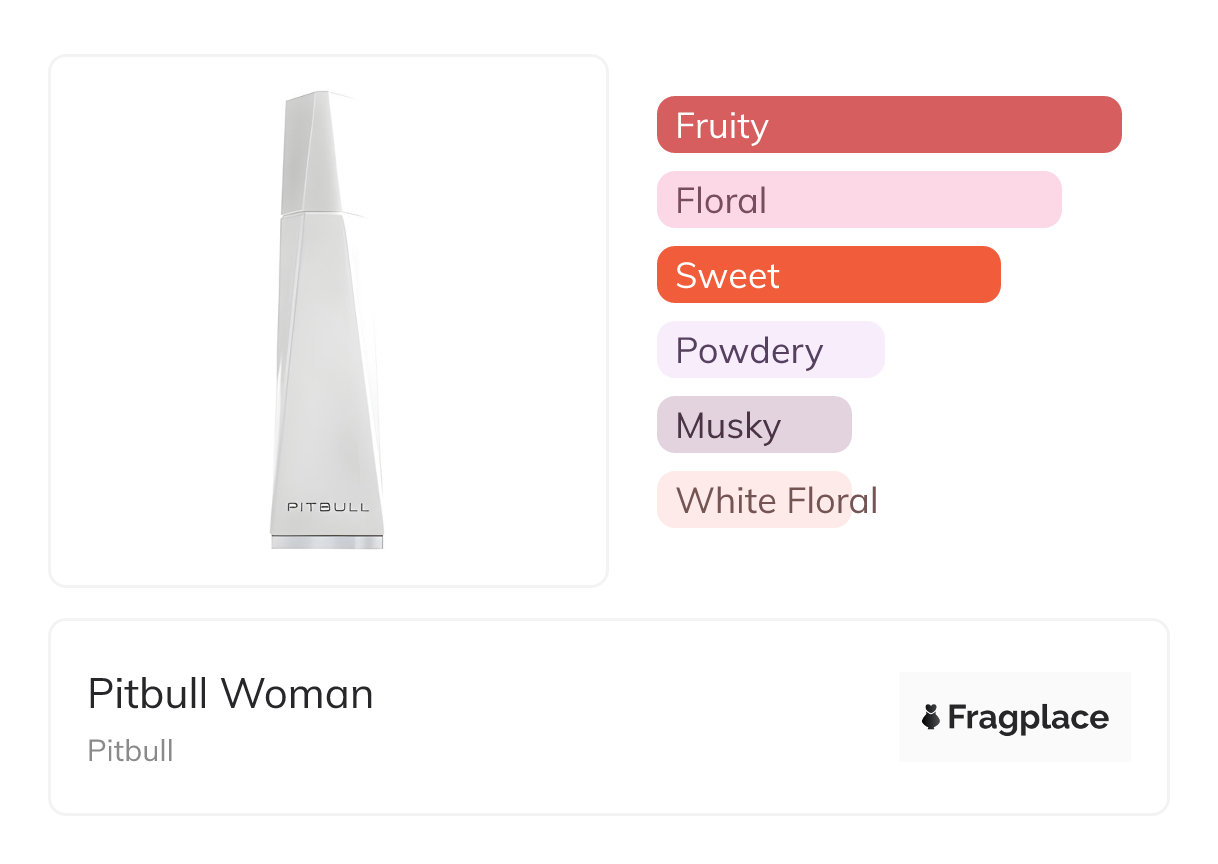Click the Powdery text label
Image resolution: width=1218 pixels, height=864 pixels.
[x=749, y=351]
